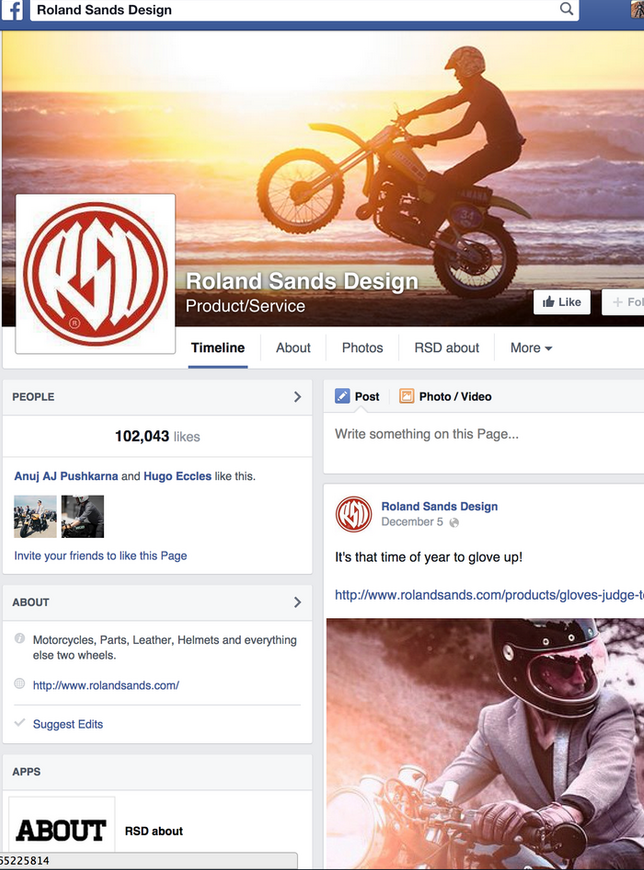Click the globe icon beside website URL
This screenshot has width=644, height=870.
pyautogui.click(x=19, y=684)
